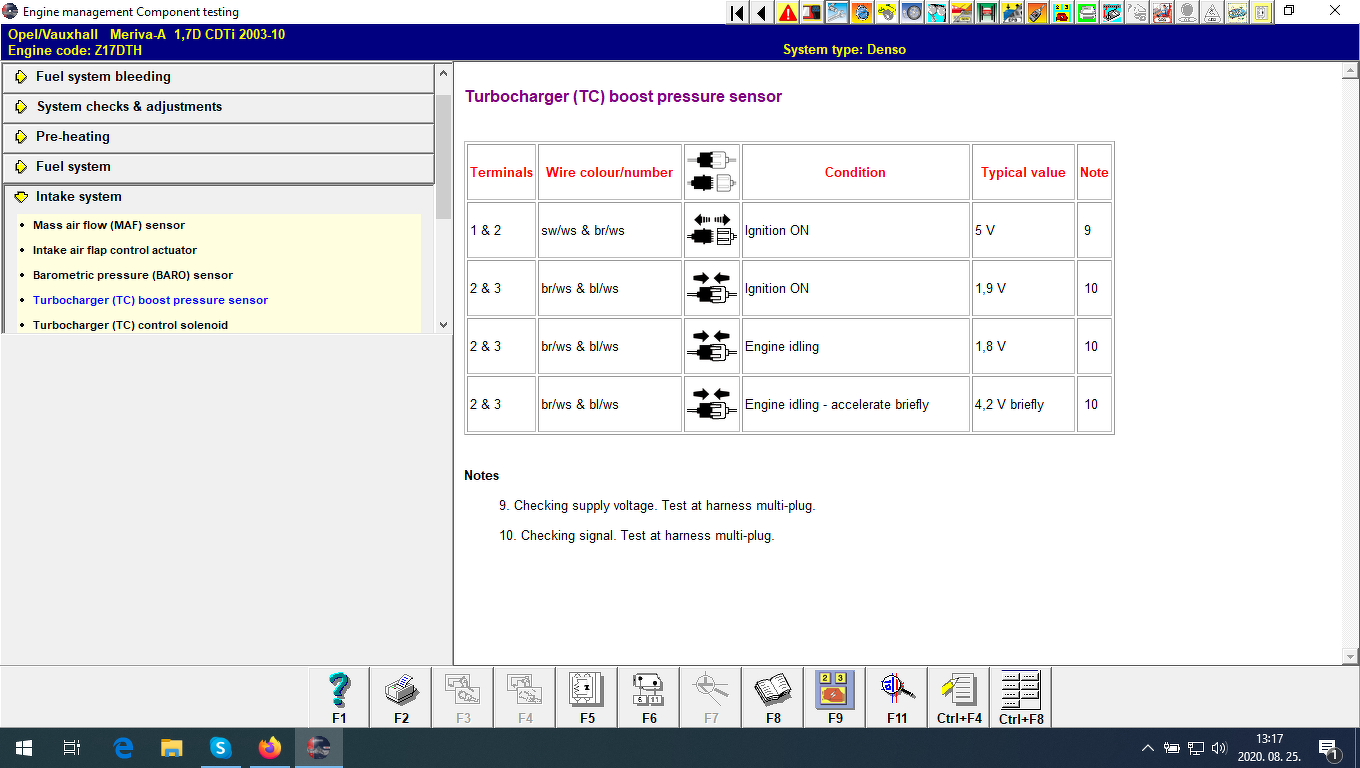Click the Terminals column header
1360x768 pixels.
coord(501,172)
